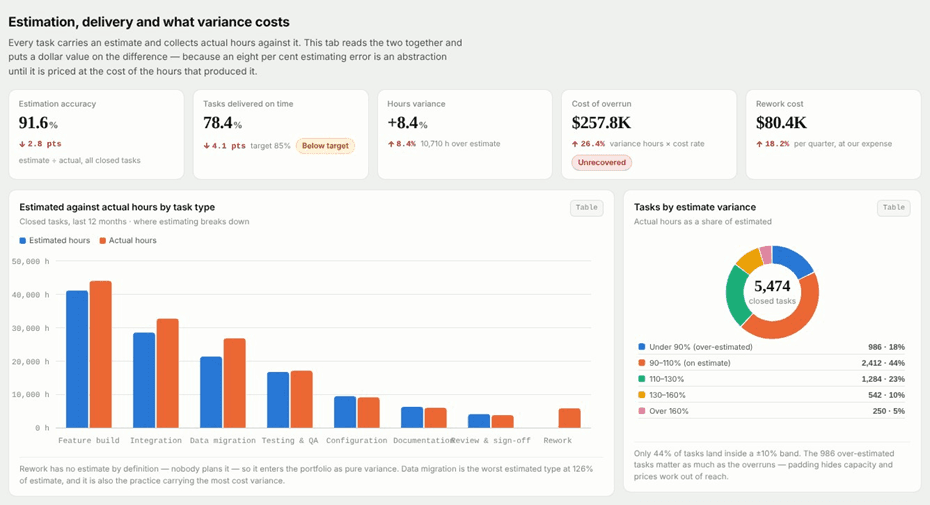Select the Testing & QA estimated bar
Screen dimensions: 930x505
[278, 400]
